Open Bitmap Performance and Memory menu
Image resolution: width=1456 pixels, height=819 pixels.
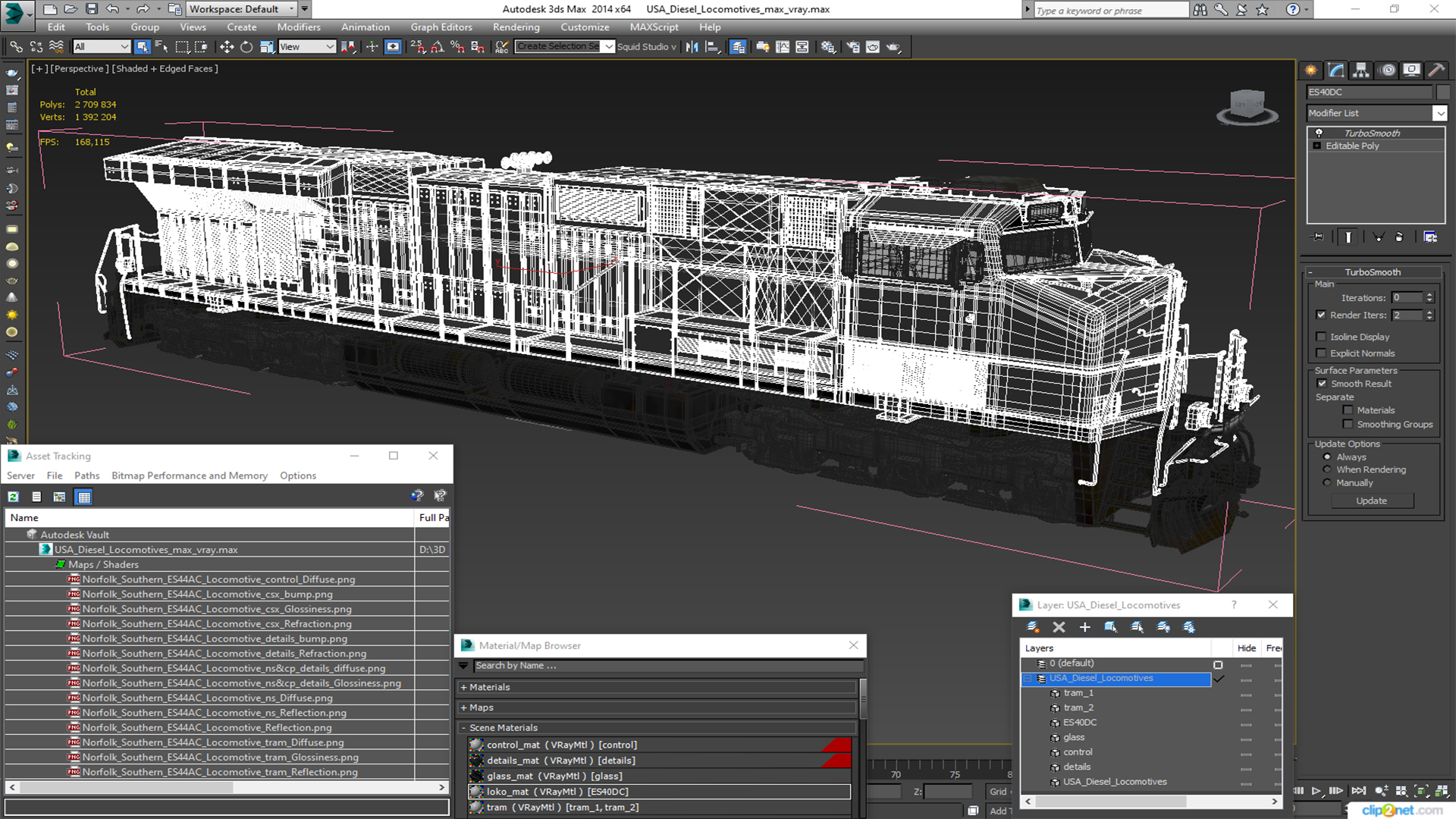click(190, 475)
